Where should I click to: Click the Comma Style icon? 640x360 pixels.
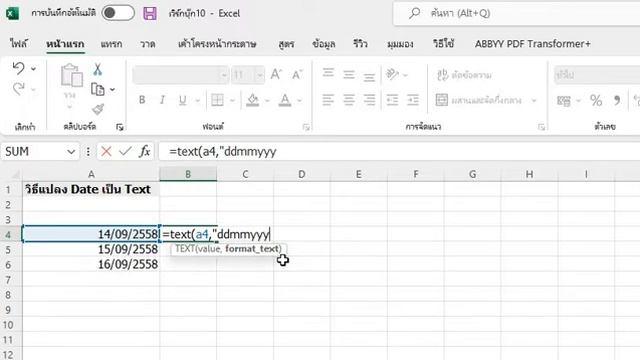tap(617, 100)
